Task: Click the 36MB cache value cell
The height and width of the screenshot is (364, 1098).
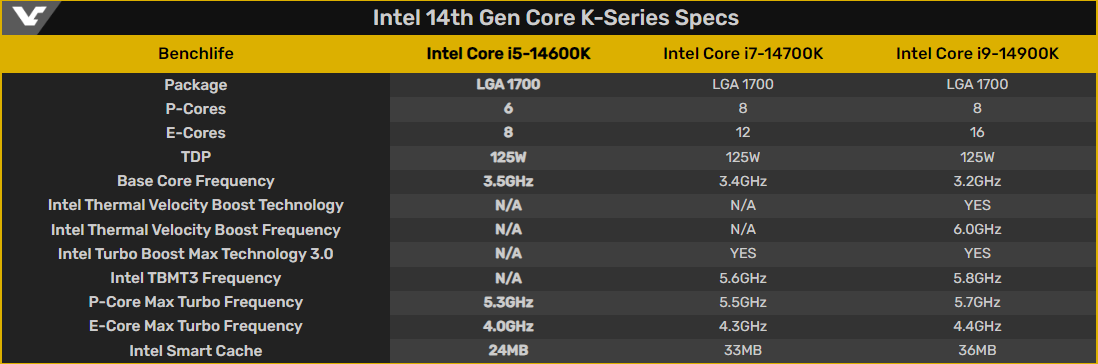Action: [x=977, y=351]
